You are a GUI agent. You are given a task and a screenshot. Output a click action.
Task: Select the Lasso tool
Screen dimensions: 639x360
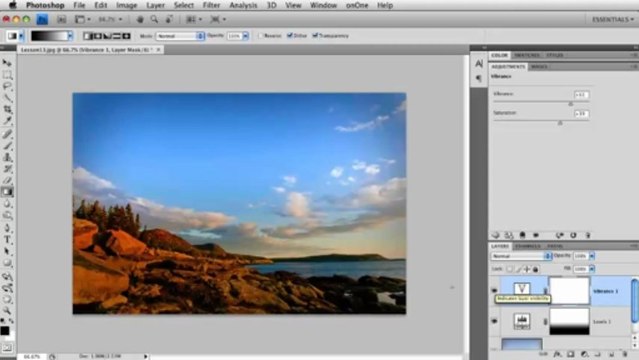[7, 86]
